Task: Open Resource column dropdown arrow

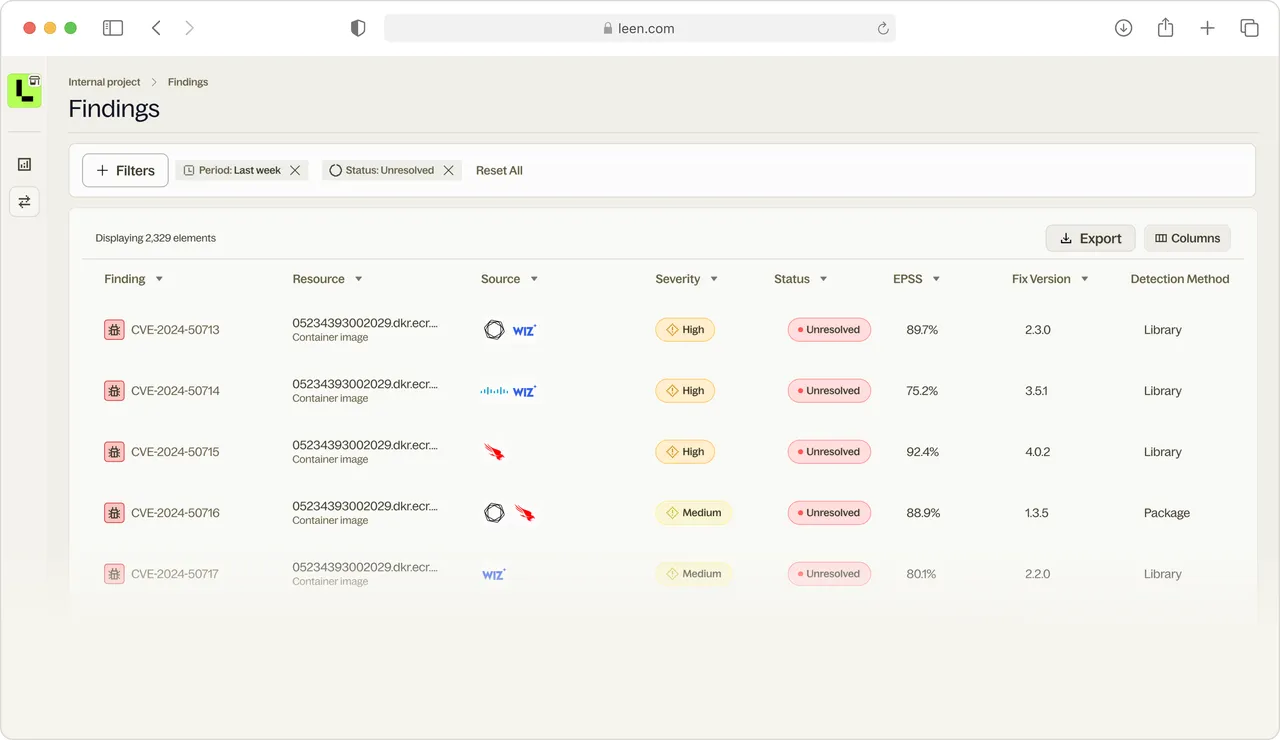Action: coord(358,279)
